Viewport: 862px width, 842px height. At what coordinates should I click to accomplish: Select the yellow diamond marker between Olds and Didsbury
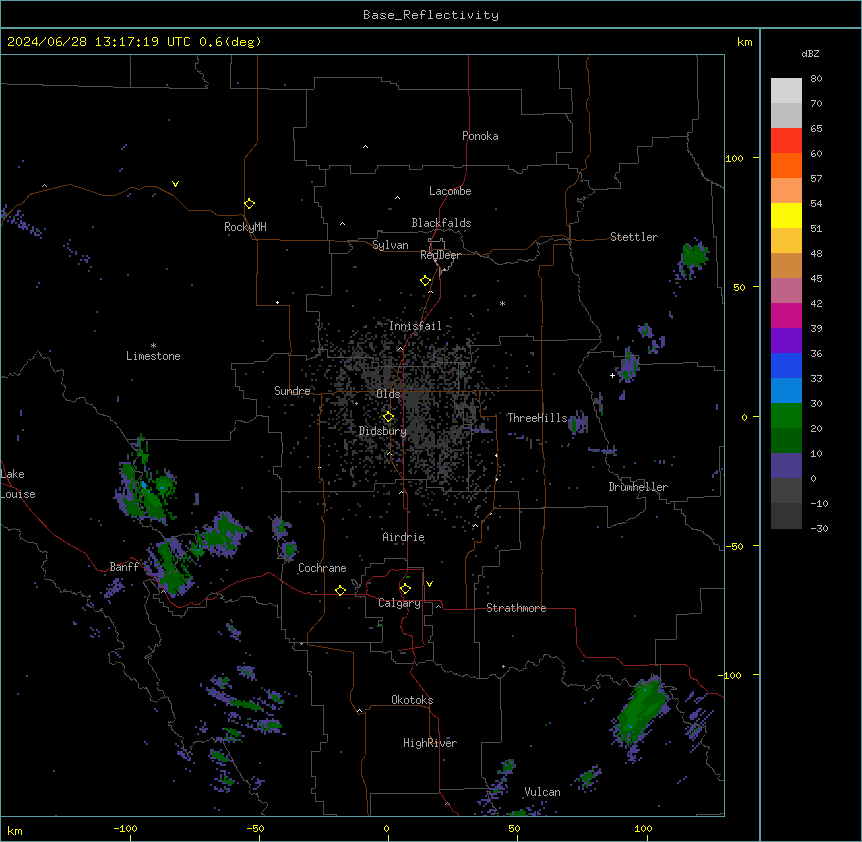tap(388, 417)
